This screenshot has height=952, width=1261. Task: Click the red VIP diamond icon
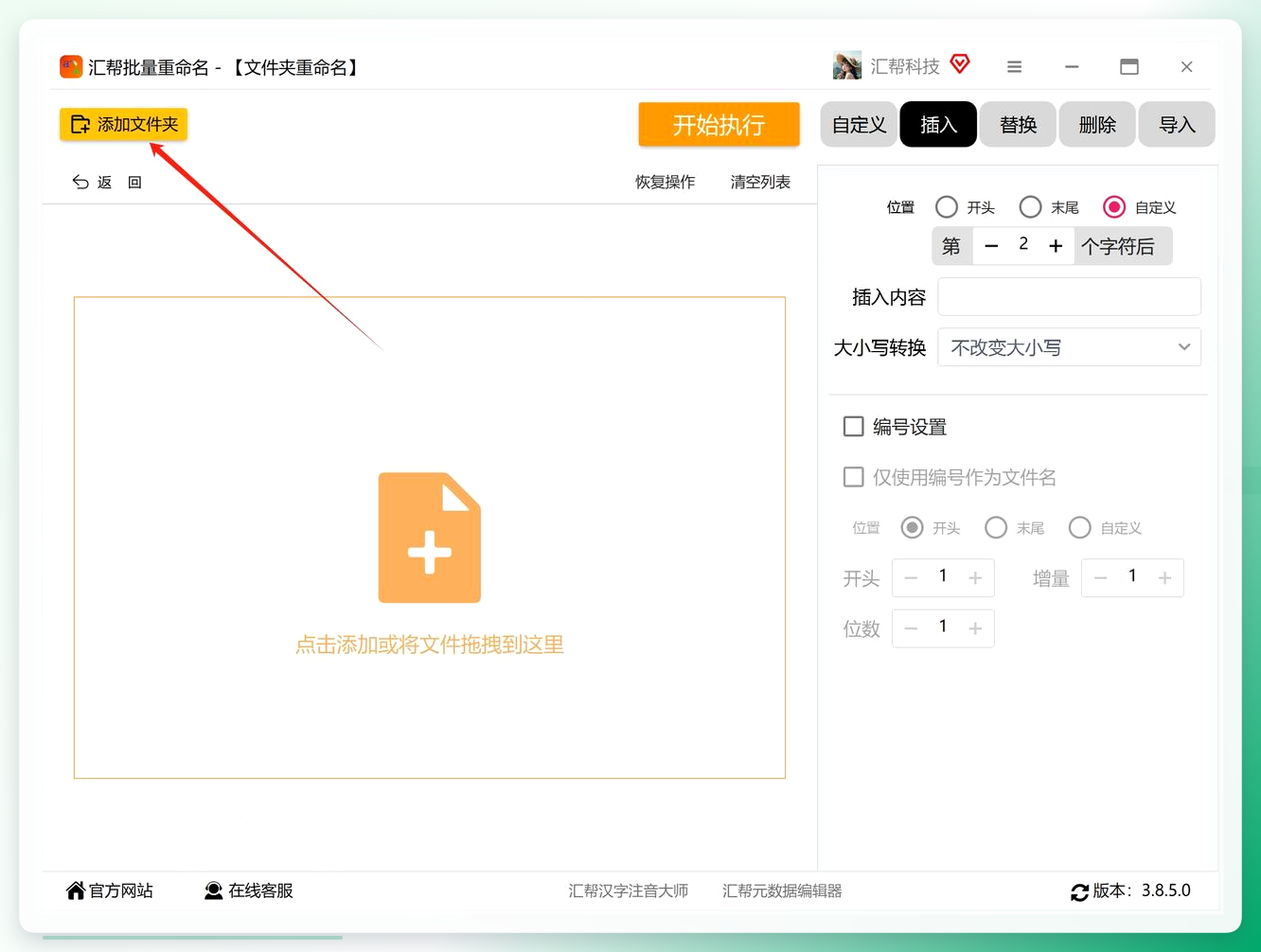(960, 64)
